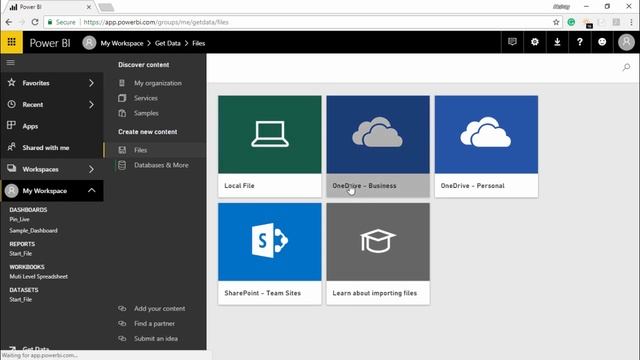
Task: Open the user profile avatar in the header
Action: [626, 42]
